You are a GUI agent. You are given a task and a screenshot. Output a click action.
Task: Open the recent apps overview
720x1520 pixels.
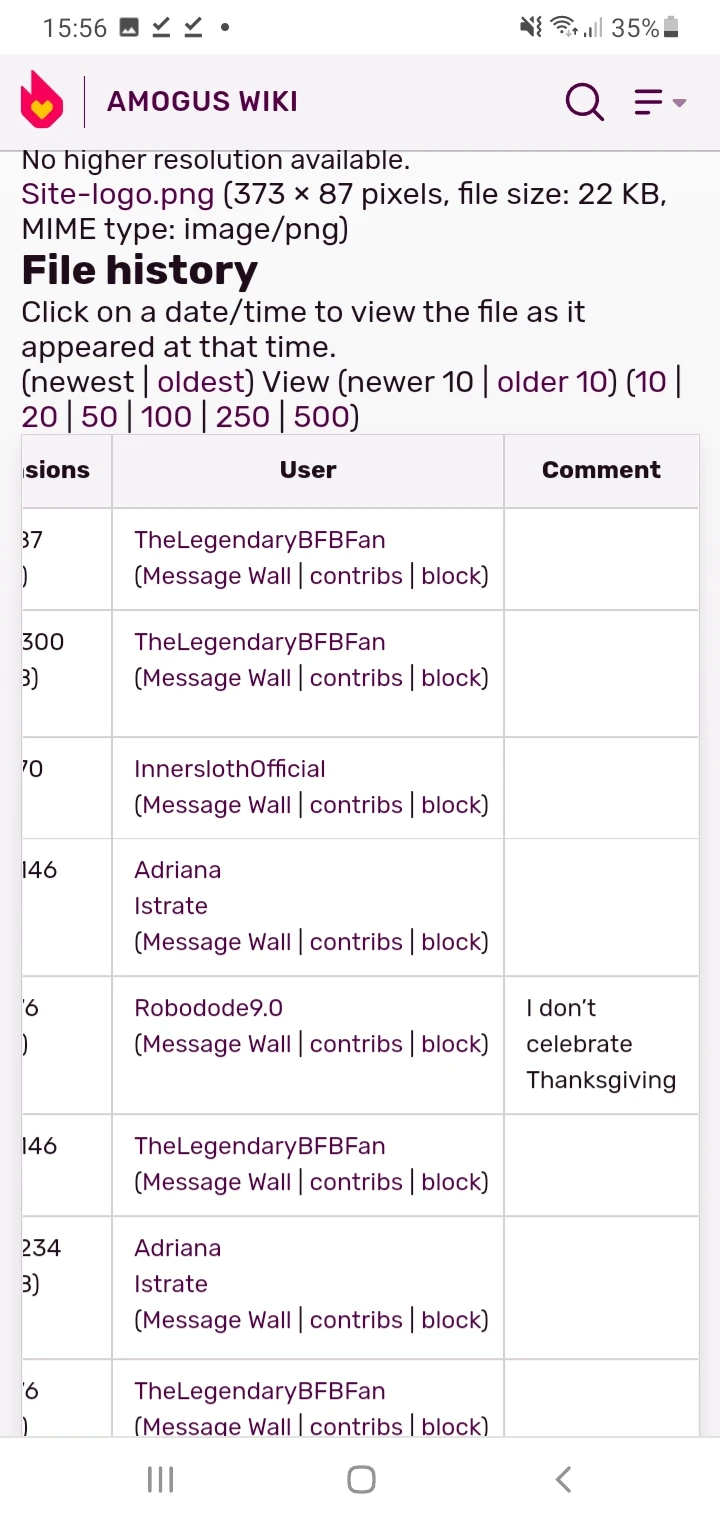[160, 1479]
